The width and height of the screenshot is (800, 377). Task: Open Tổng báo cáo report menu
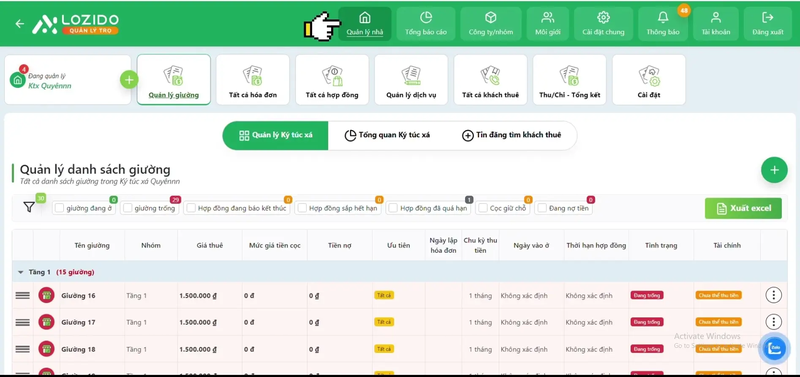point(426,24)
